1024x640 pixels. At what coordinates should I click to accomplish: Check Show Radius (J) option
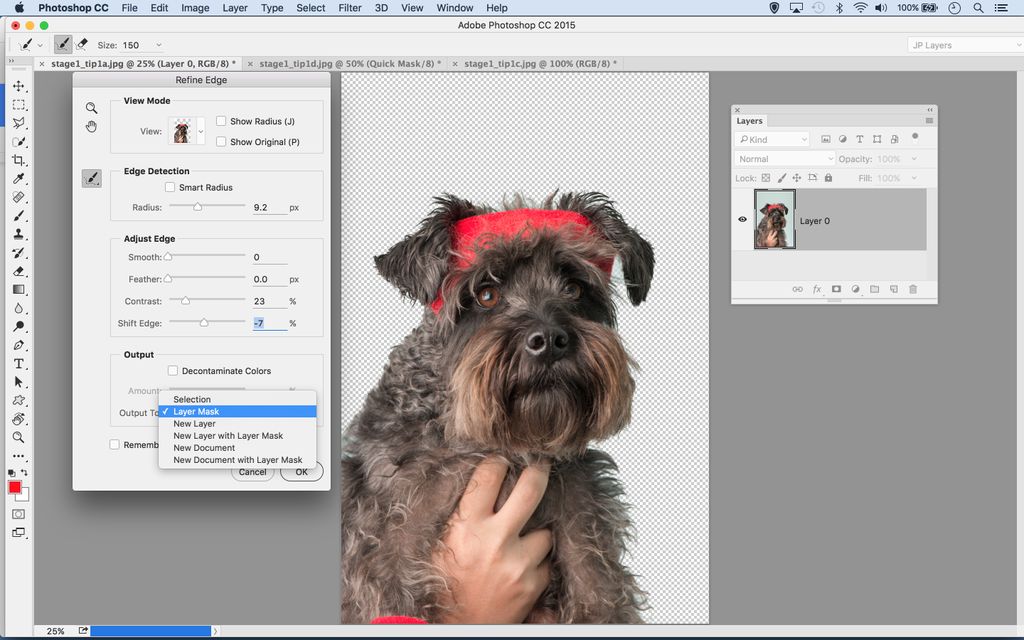tap(220, 120)
